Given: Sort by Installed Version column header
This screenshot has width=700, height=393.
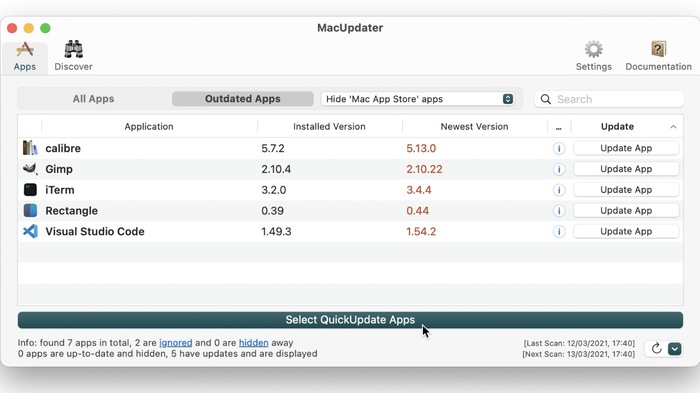Looking at the screenshot, I should pos(329,126).
